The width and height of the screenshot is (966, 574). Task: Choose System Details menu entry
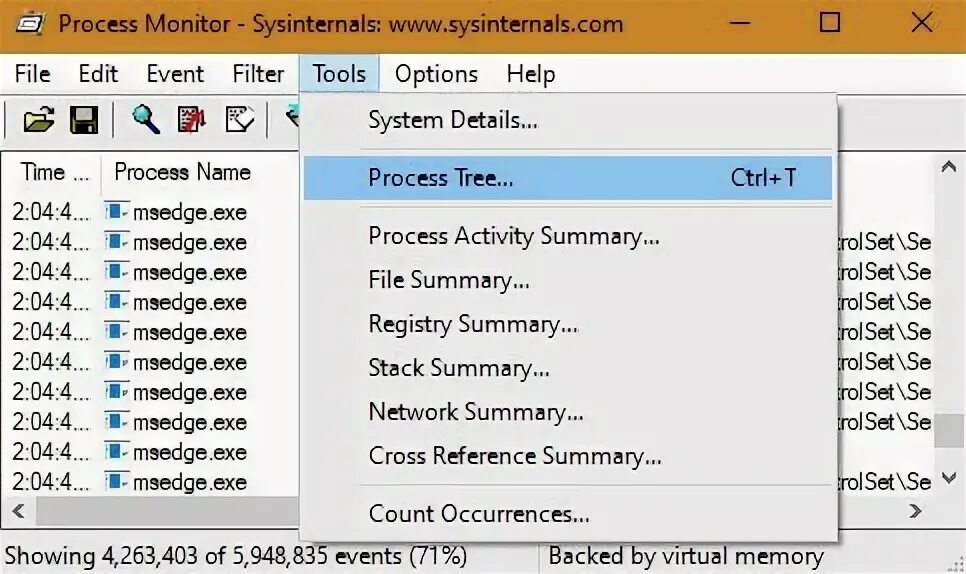[453, 121]
